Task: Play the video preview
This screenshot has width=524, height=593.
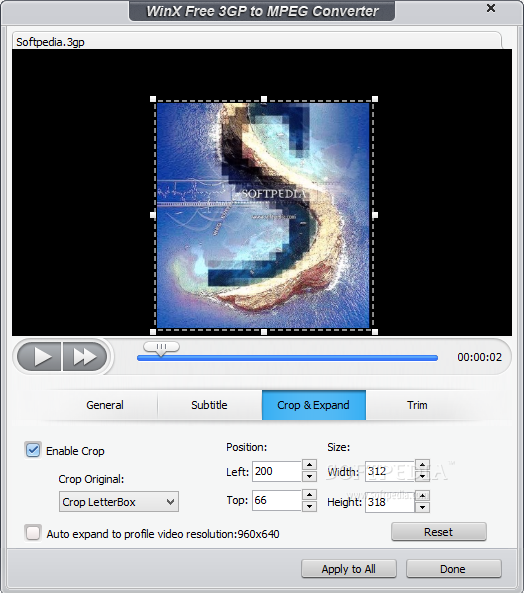Action: tap(39, 356)
